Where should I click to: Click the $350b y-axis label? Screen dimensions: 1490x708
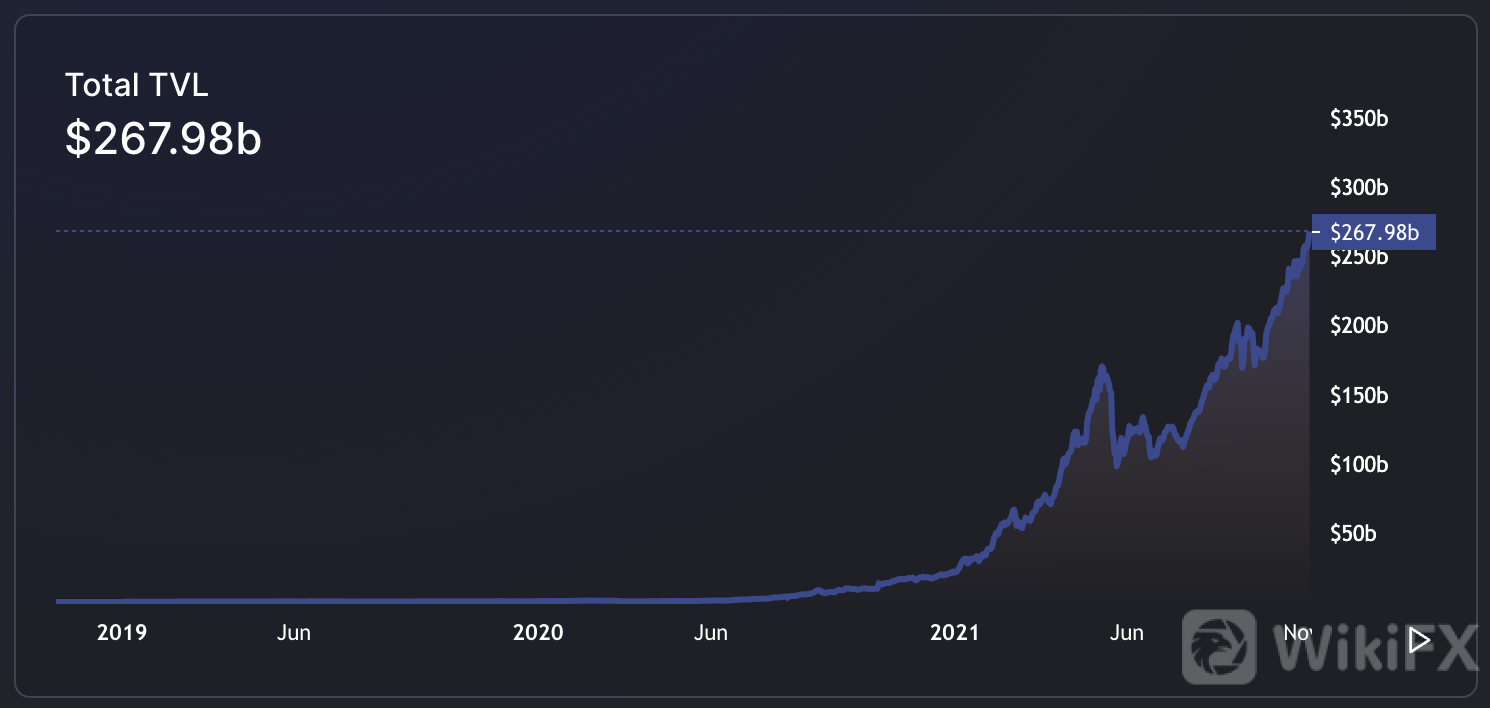pyautogui.click(x=1359, y=119)
